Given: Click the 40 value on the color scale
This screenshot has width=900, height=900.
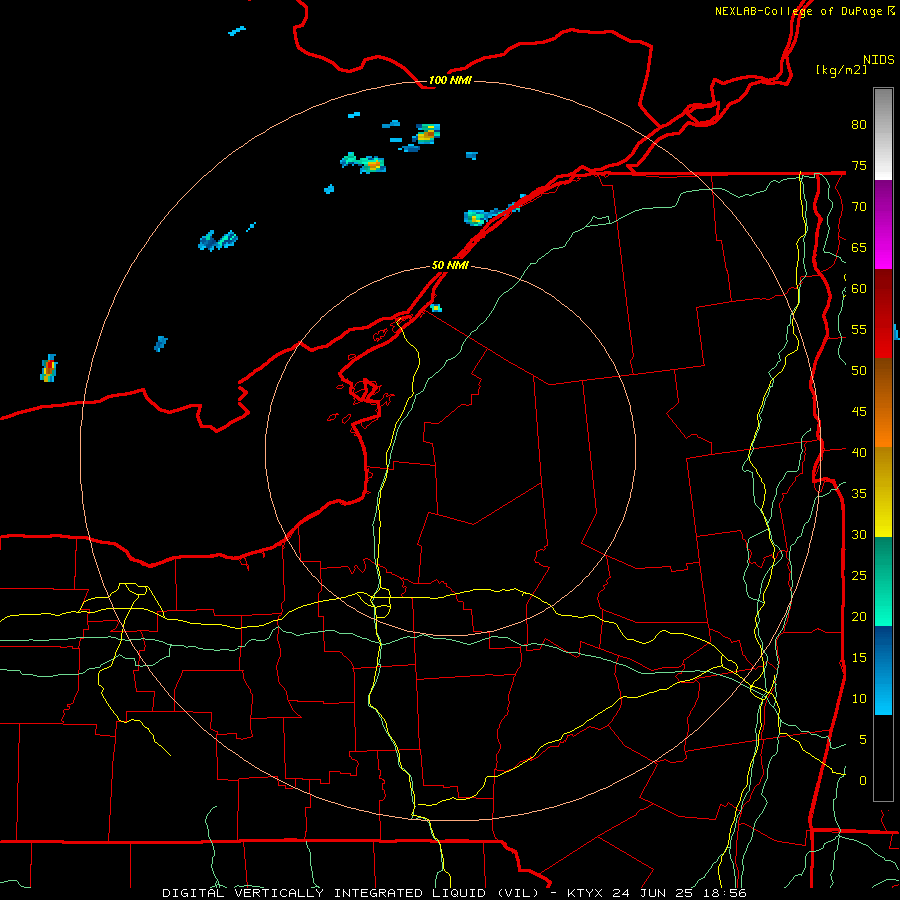Looking at the screenshot, I should pos(859,452).
